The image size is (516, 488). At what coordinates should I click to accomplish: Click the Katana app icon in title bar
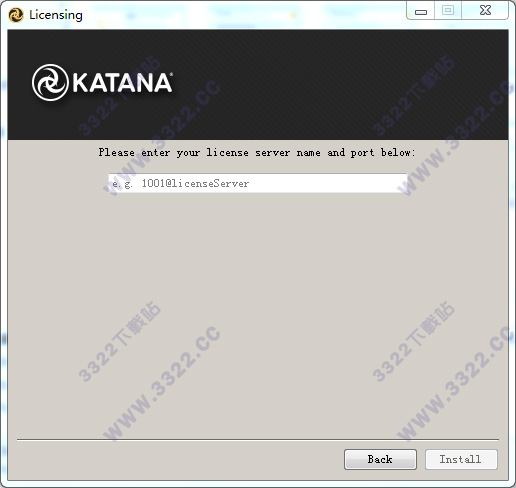point(16,15)
